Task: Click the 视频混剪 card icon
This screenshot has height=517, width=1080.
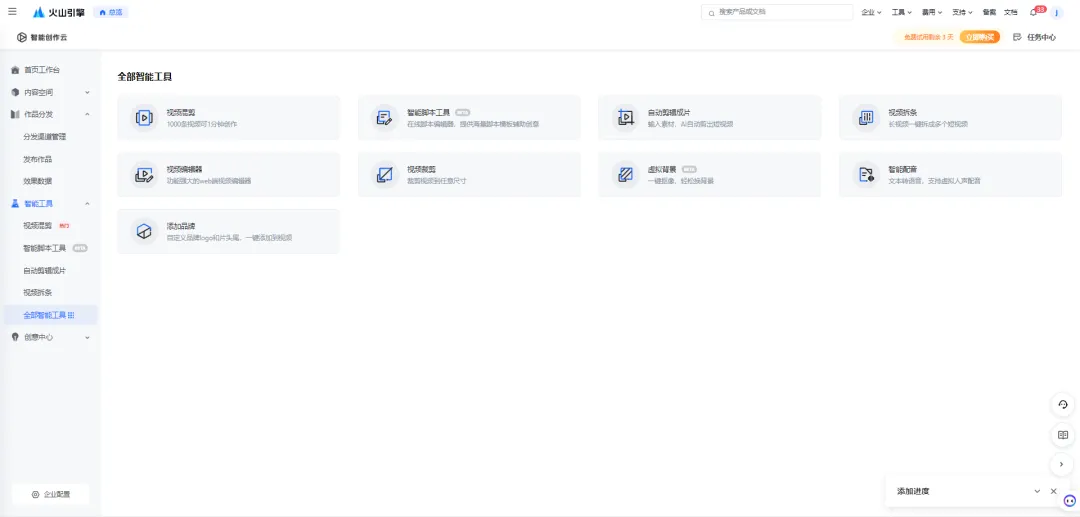Action: click(x=143, y=118)
